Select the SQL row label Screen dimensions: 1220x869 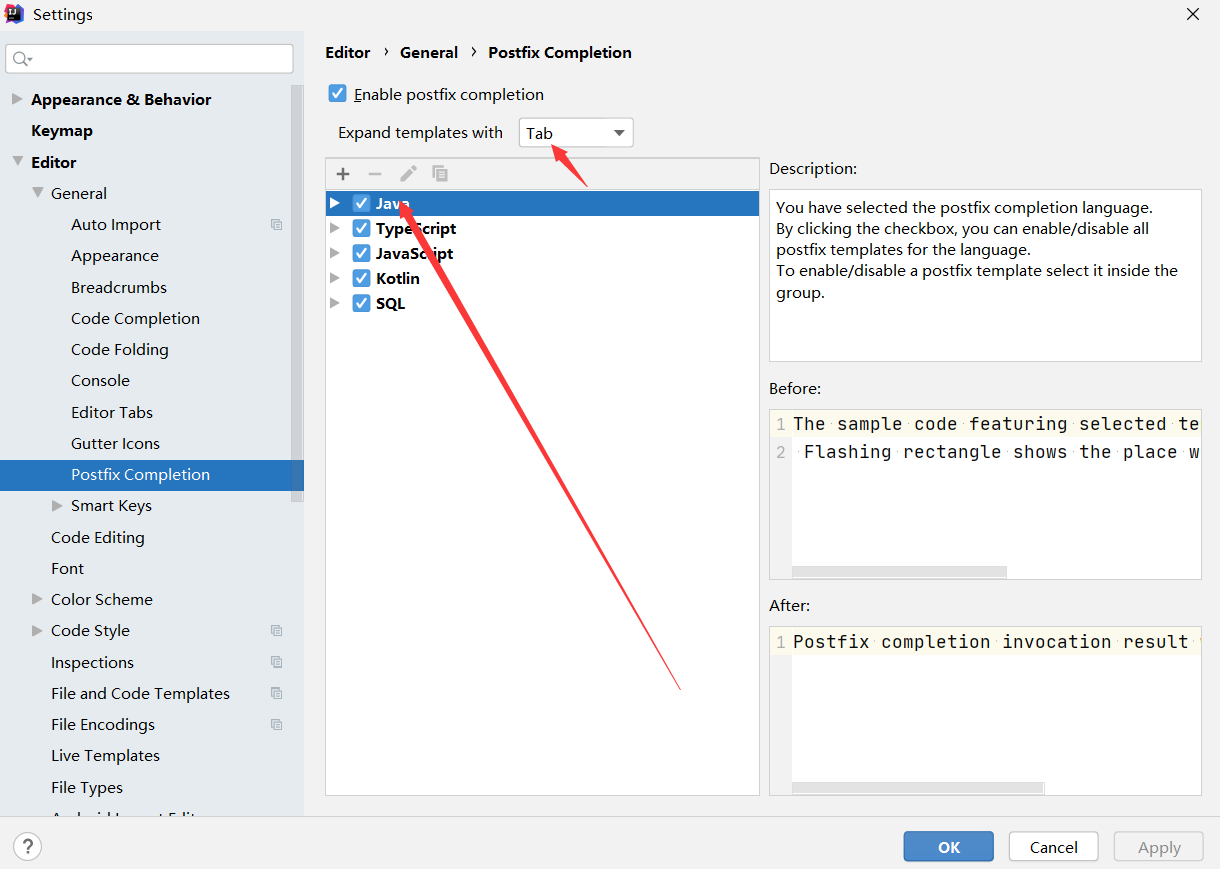(x=390, y=303)
